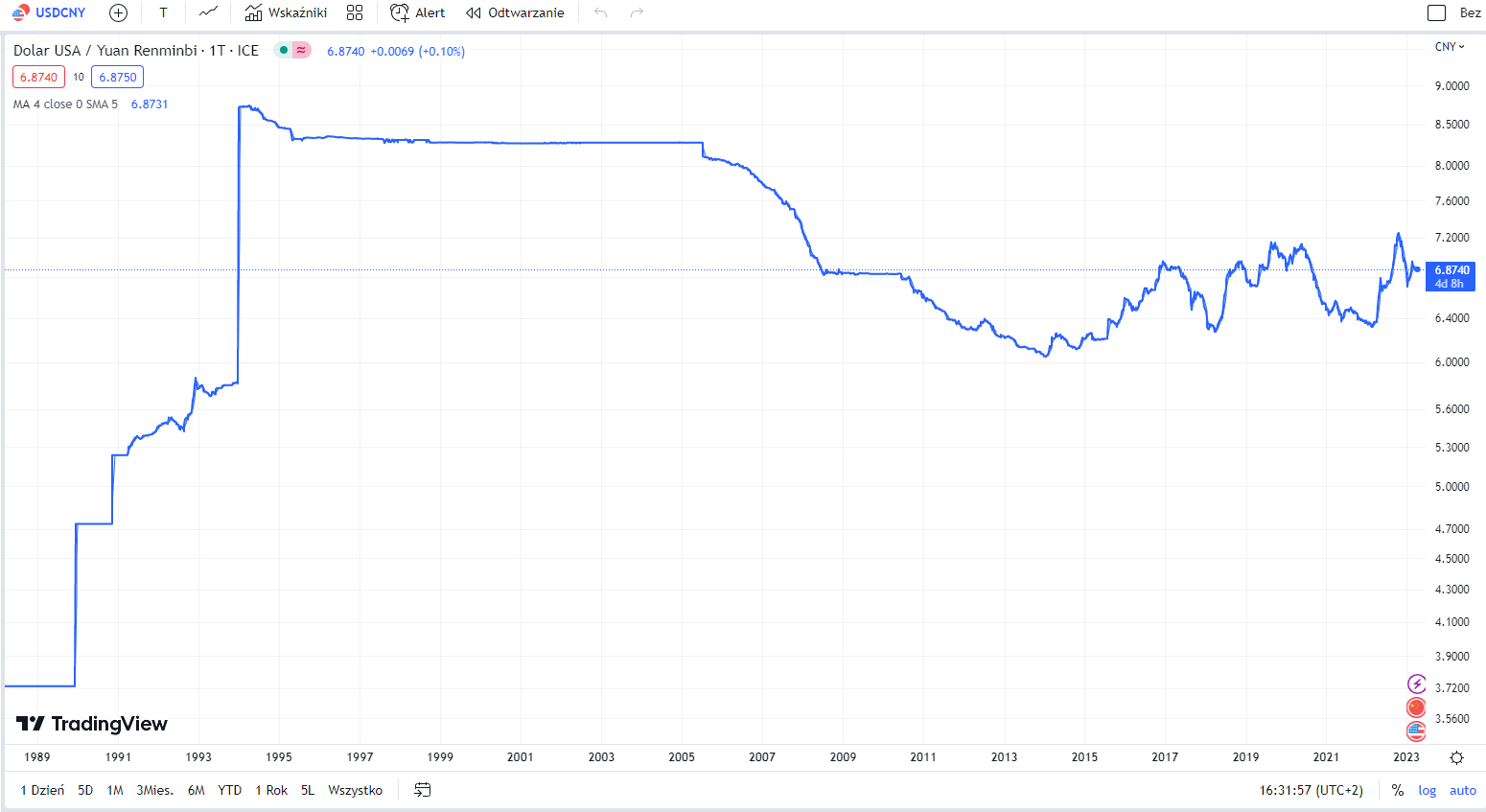Screen dimensions: 1486x812
Task: Click the blue 6.8750 buy price box
Action: click(x=117, y=77)
